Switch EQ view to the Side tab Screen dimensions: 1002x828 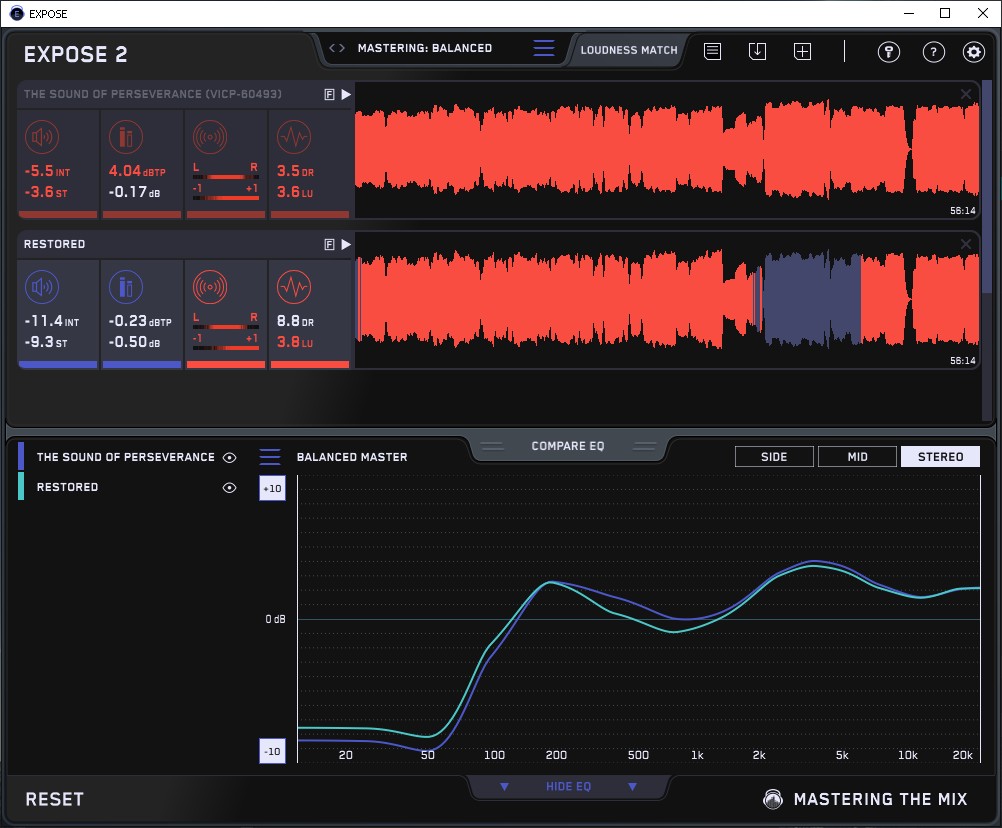coord(774,457)
